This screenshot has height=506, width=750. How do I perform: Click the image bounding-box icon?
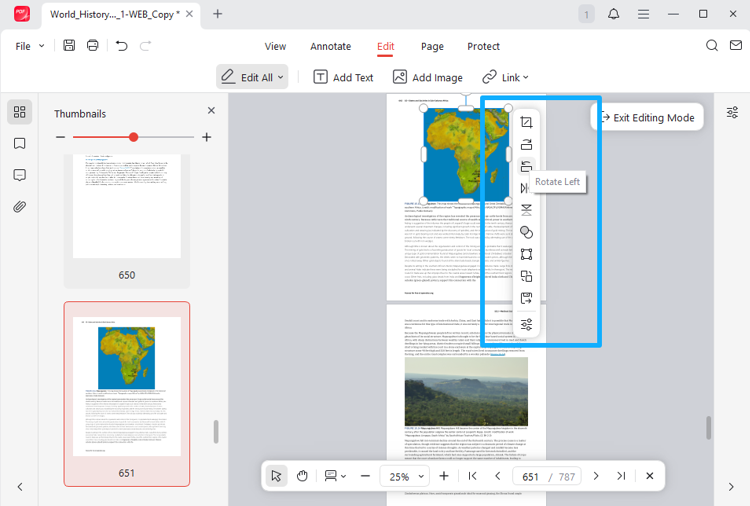pyautogui.click(x=526, y=254)
